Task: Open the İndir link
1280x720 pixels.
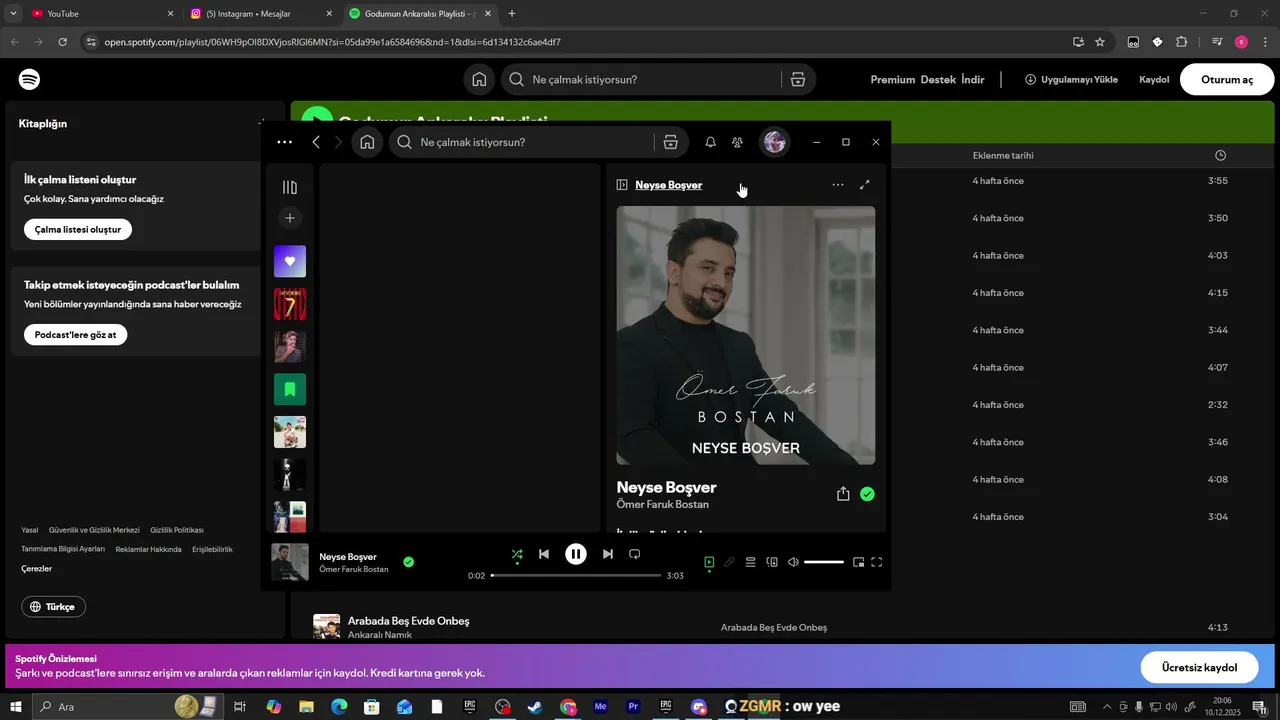Action: tap(973, 79)
